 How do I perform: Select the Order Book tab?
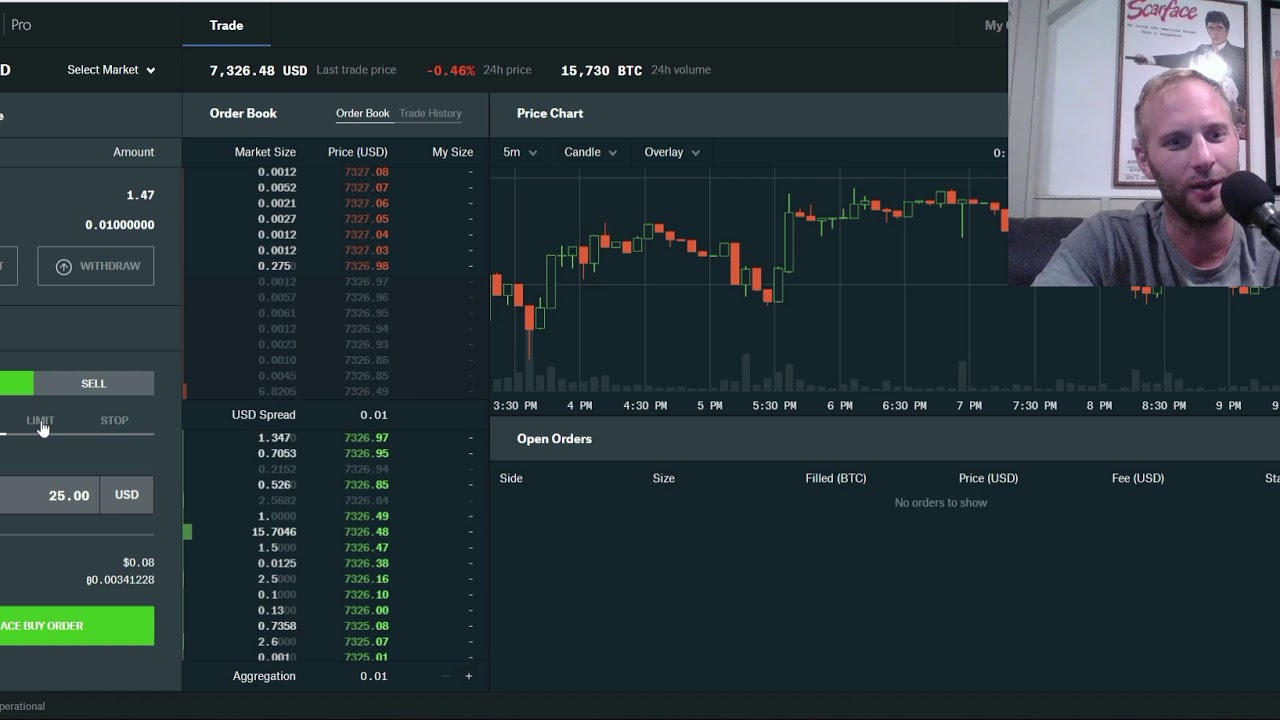click(x=362, y=113)
